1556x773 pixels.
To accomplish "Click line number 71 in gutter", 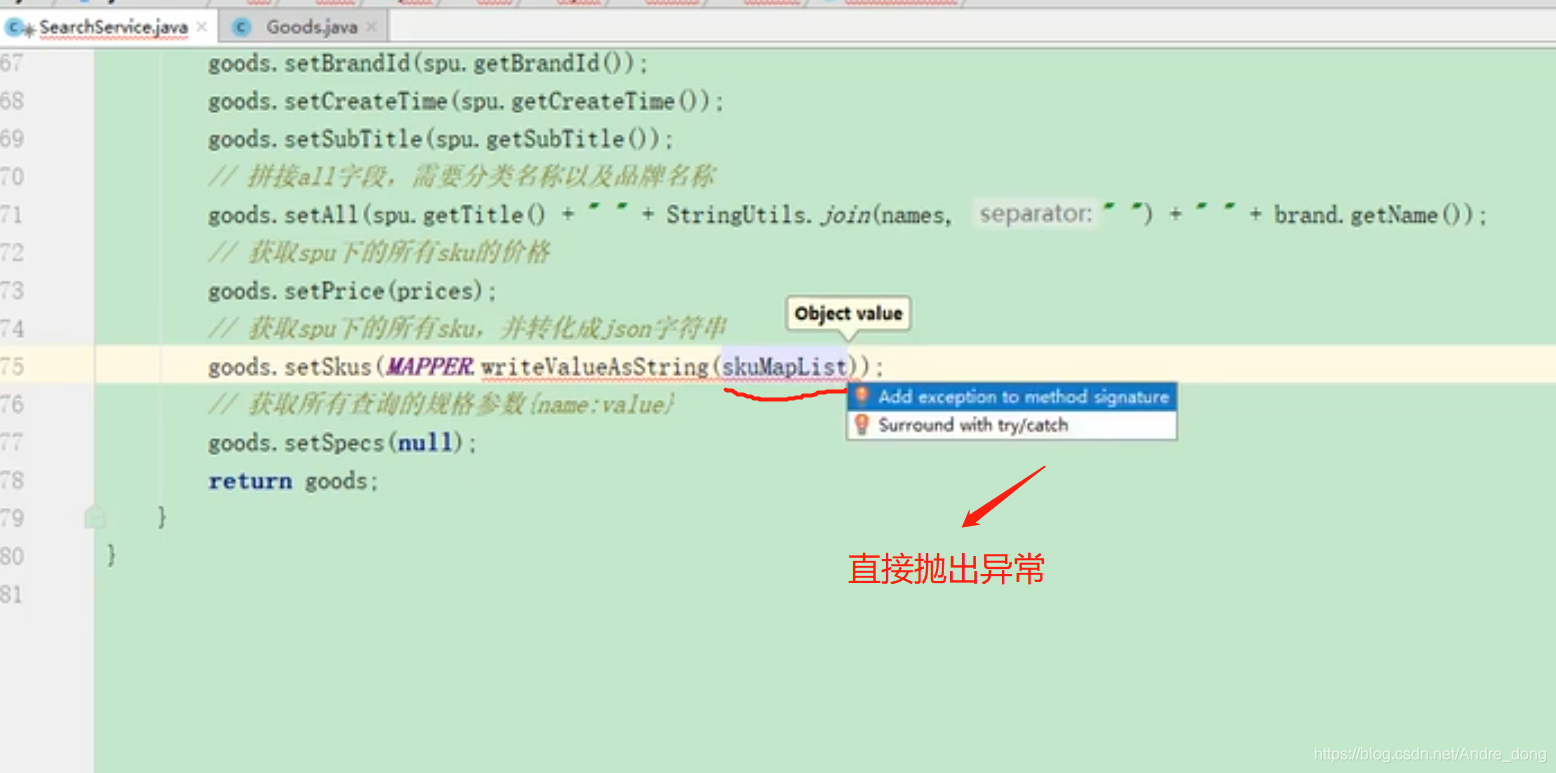I will click(x=12, y=216).
